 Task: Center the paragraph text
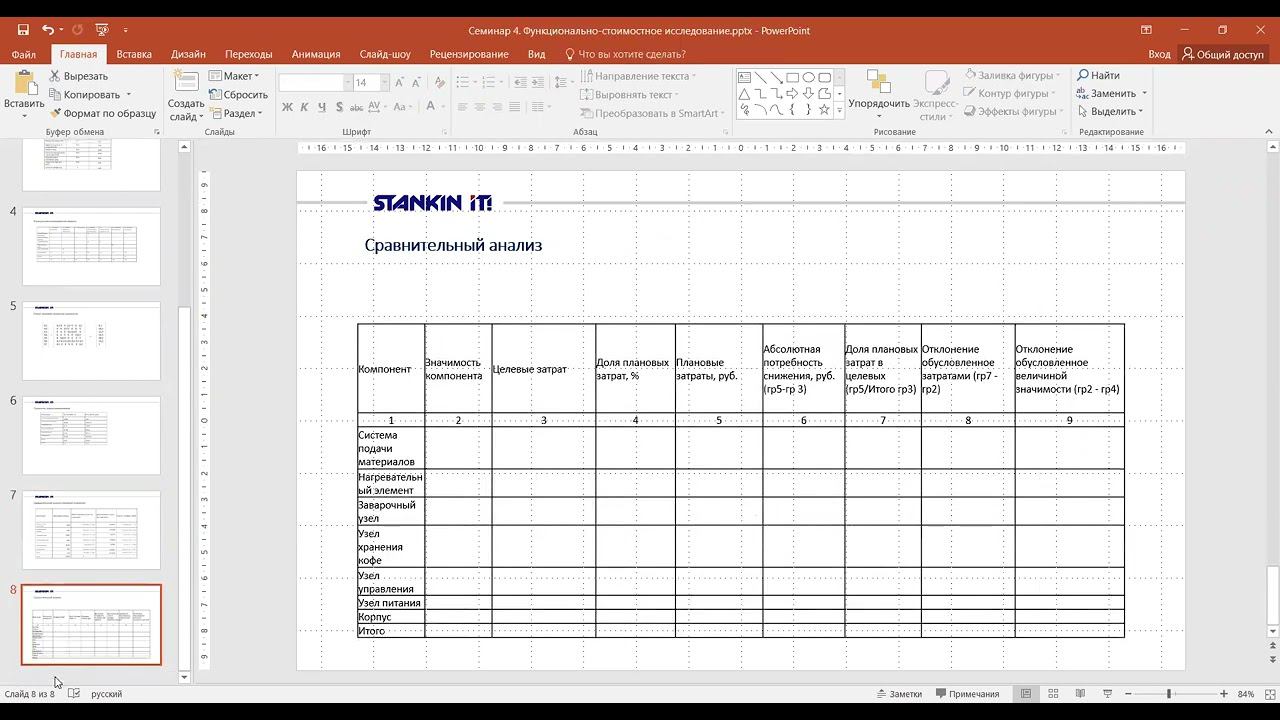(x=480, y=107)
